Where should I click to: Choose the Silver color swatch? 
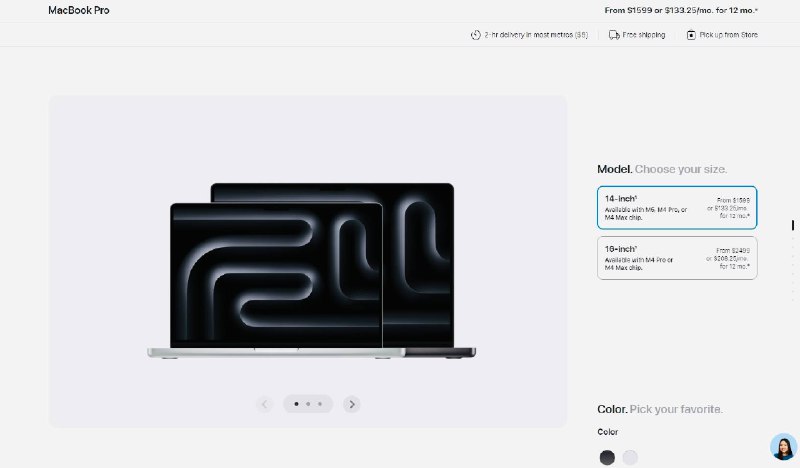[630, 457]
